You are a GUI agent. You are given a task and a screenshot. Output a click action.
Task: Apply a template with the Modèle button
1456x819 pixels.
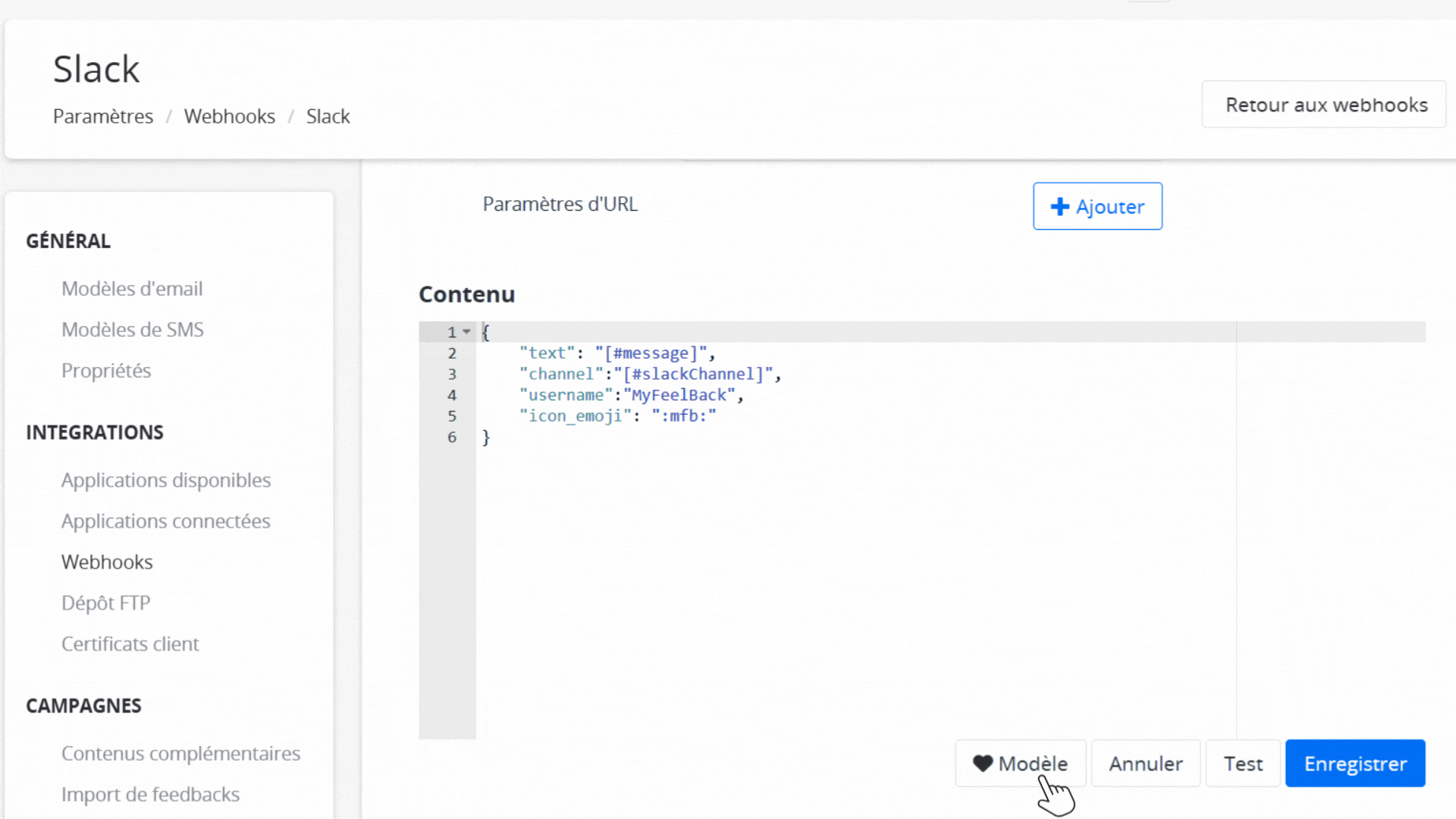[x=1020, y=763]
